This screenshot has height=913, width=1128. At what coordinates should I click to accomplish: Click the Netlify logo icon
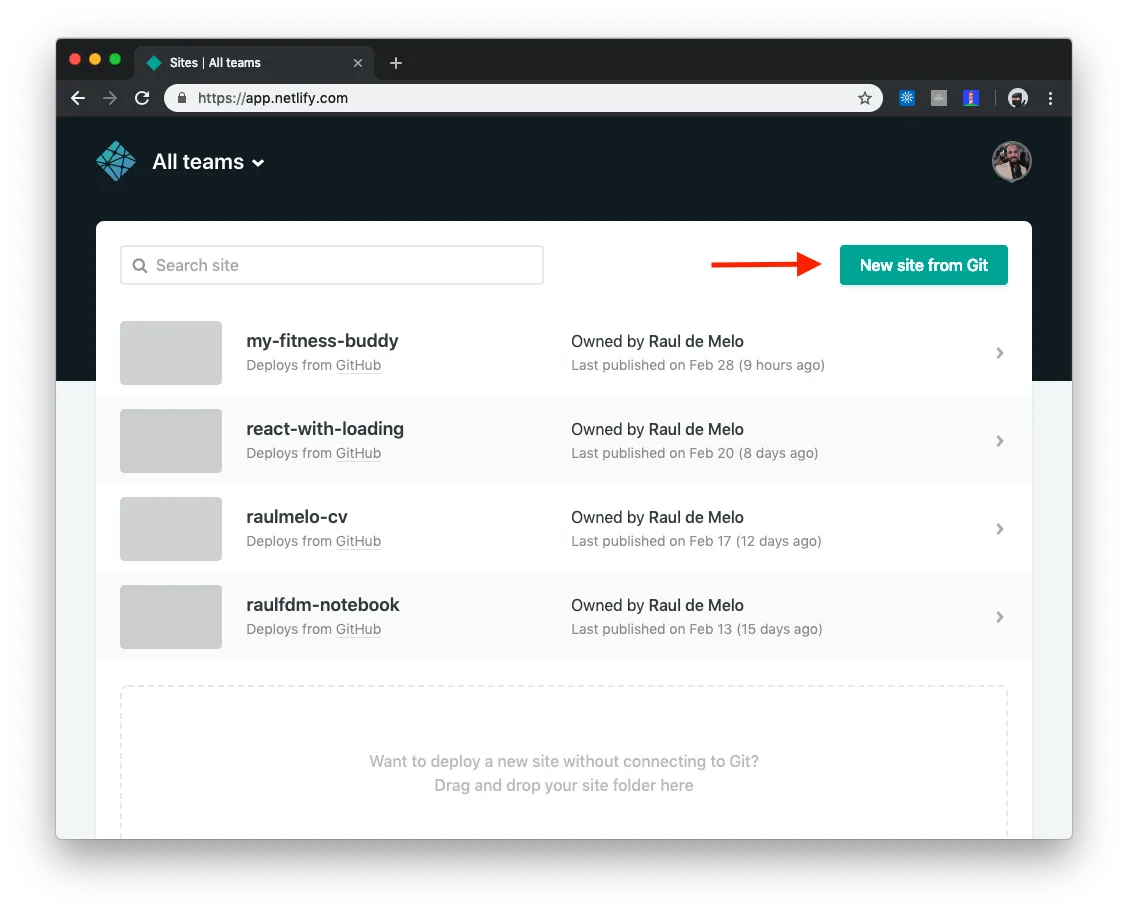click(x=116, y=161)
